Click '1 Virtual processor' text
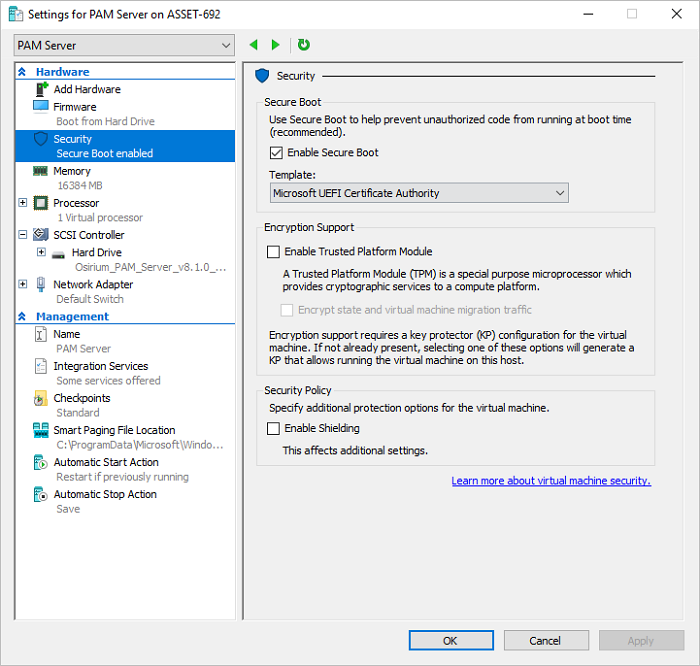700x666 pixels. point(100,217)
